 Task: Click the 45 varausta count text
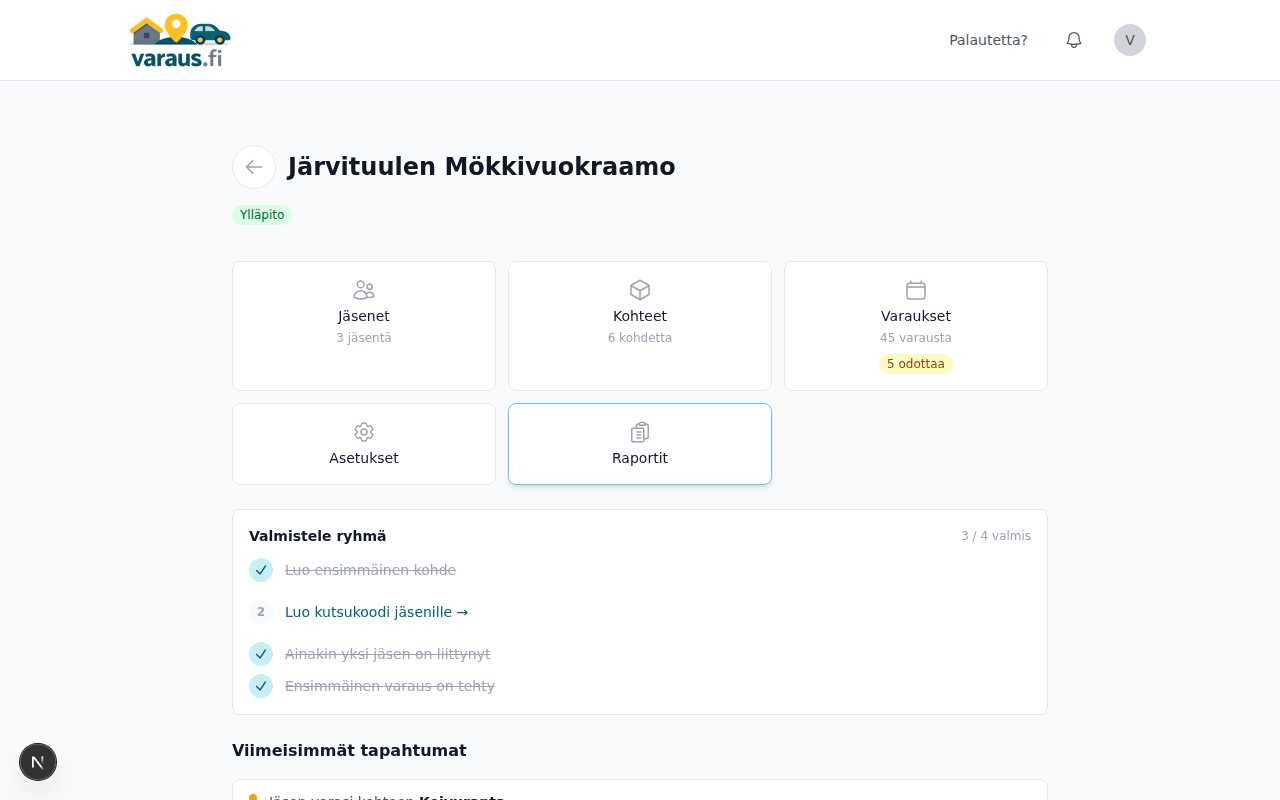tap(916, 338)
